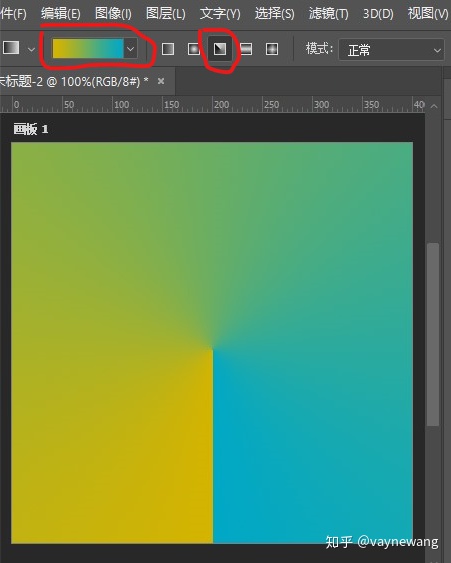The height and width of the screenshot is (563, 451).
Task: Select the Angle gradient type icon
Action: click(x=220, y=49)
